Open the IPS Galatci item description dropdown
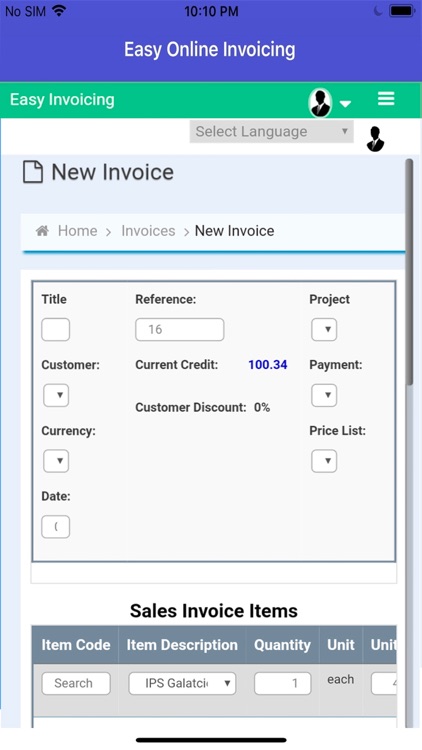Screen dimensions: 422x750 182,684
